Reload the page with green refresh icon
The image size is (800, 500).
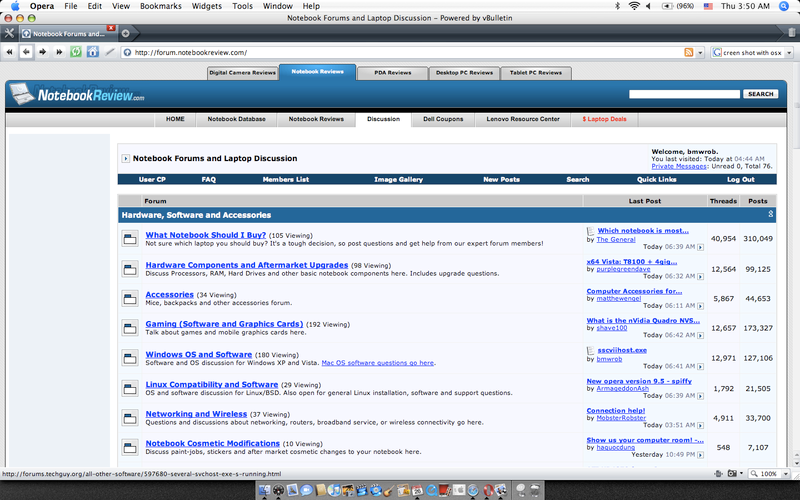pyautogui.click(x=76, y=52)
